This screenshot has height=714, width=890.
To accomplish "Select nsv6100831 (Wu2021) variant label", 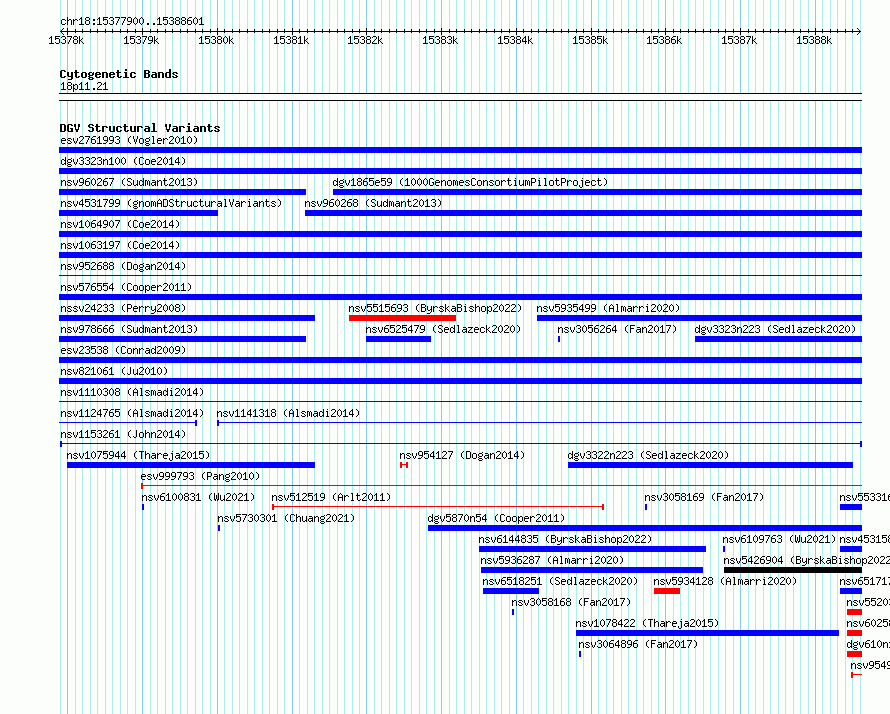I will click(x=198, y=497).
